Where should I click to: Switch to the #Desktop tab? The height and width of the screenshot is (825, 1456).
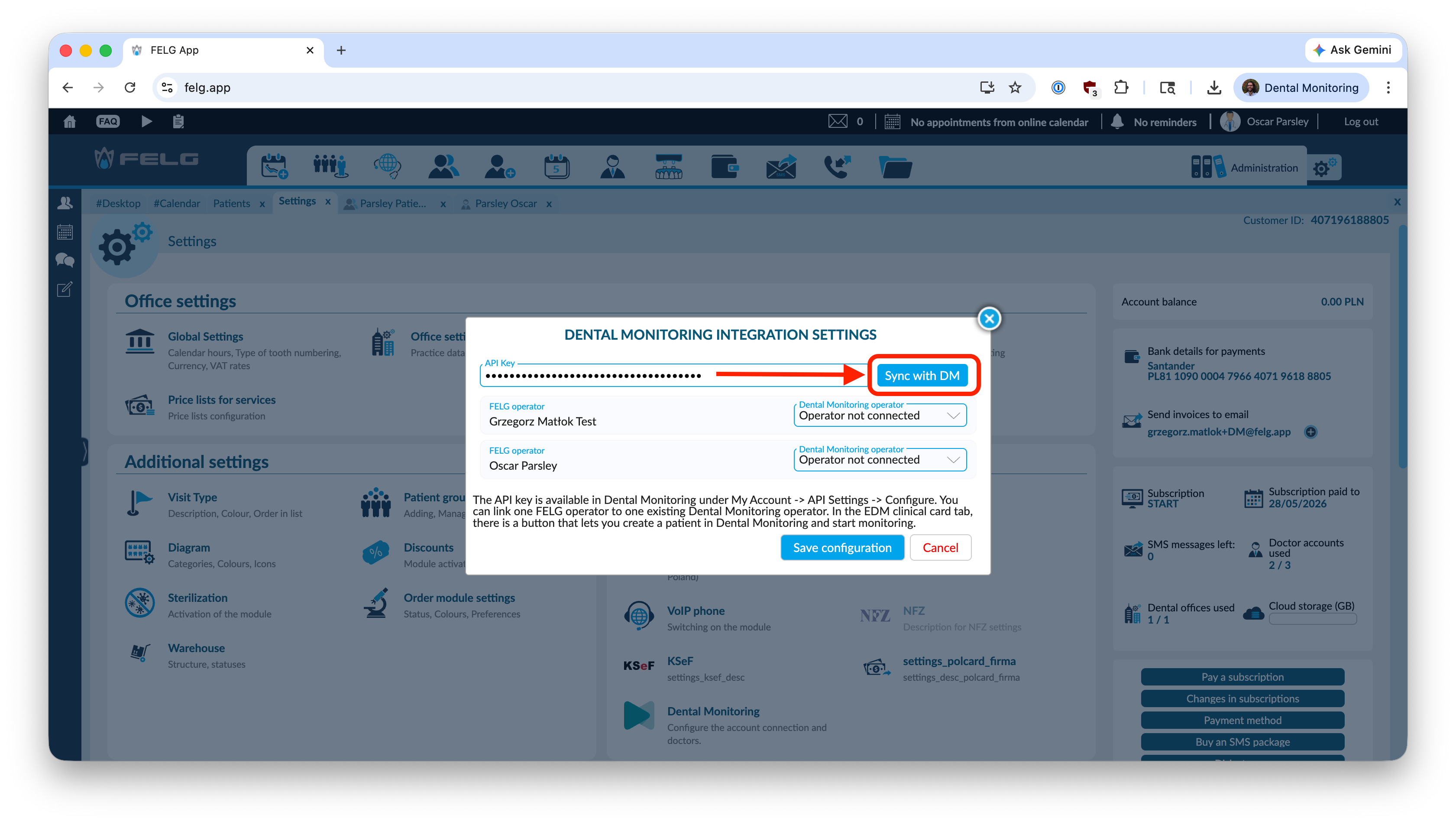point(118,203)
